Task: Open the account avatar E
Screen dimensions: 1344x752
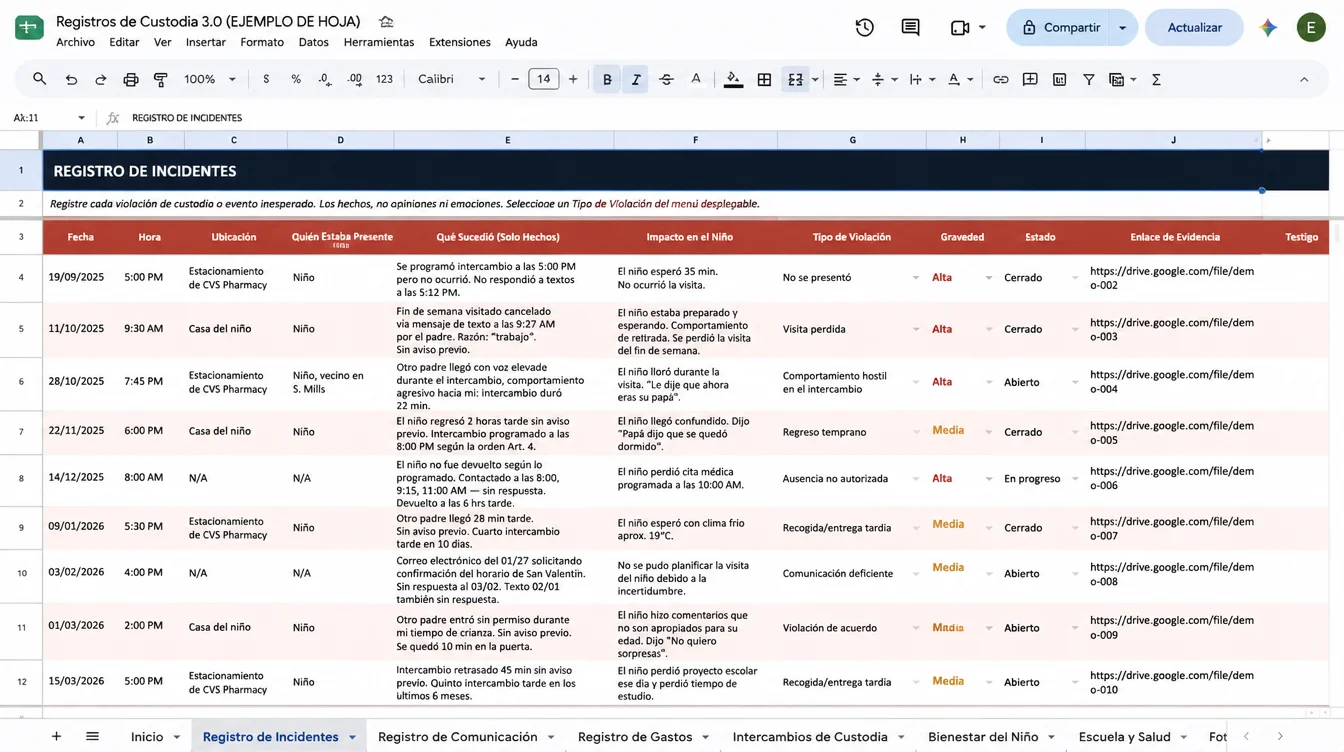Action: click(x=1311, y=27)
